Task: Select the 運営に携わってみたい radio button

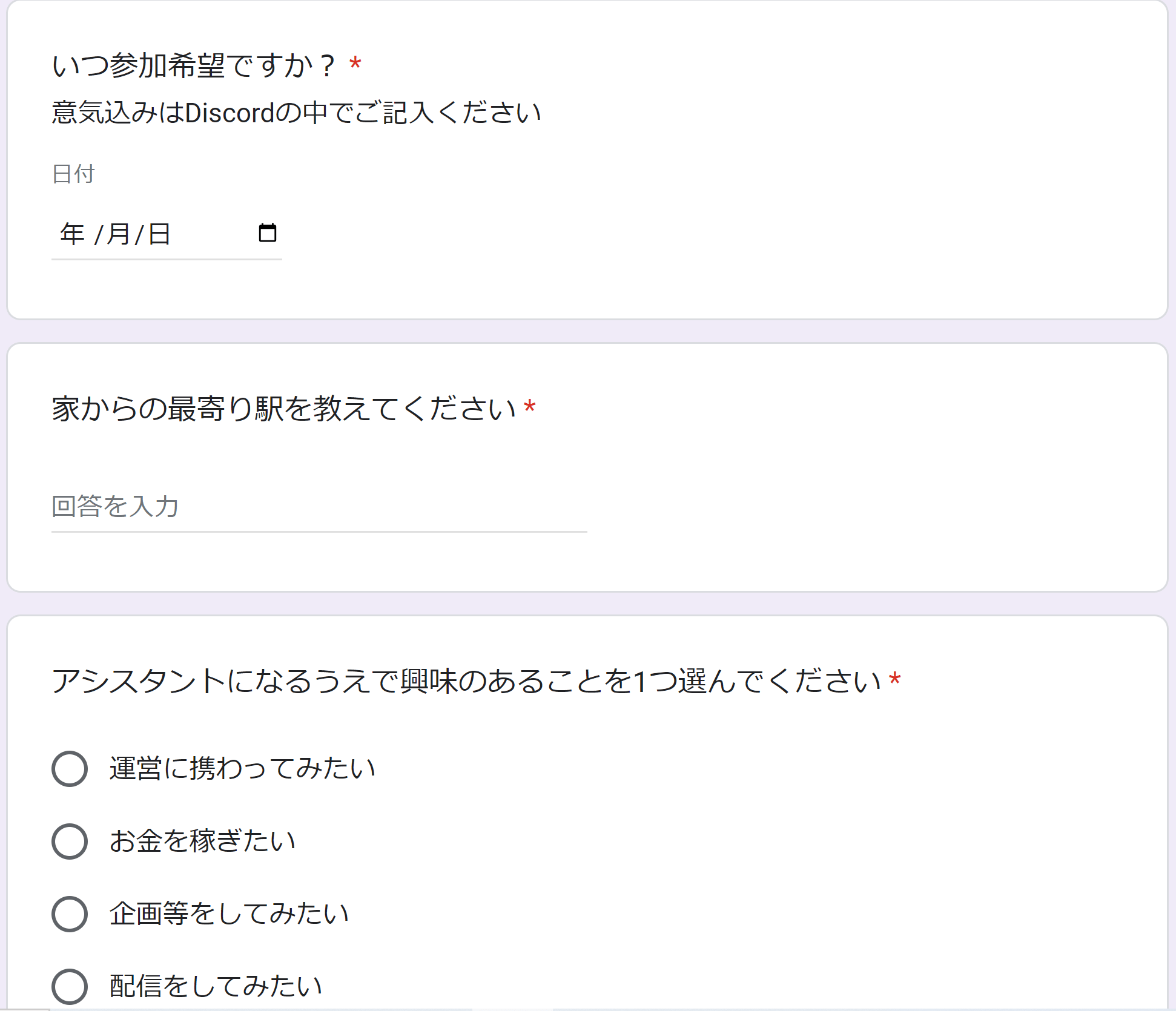Action: 70,767
